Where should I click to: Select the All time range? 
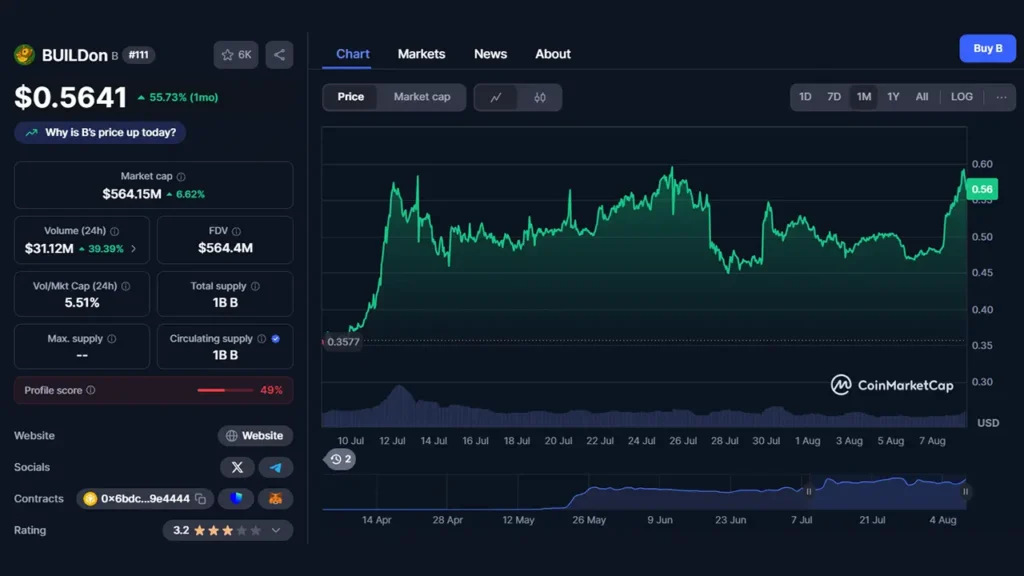pyautogui.click(x=922, y=97)
